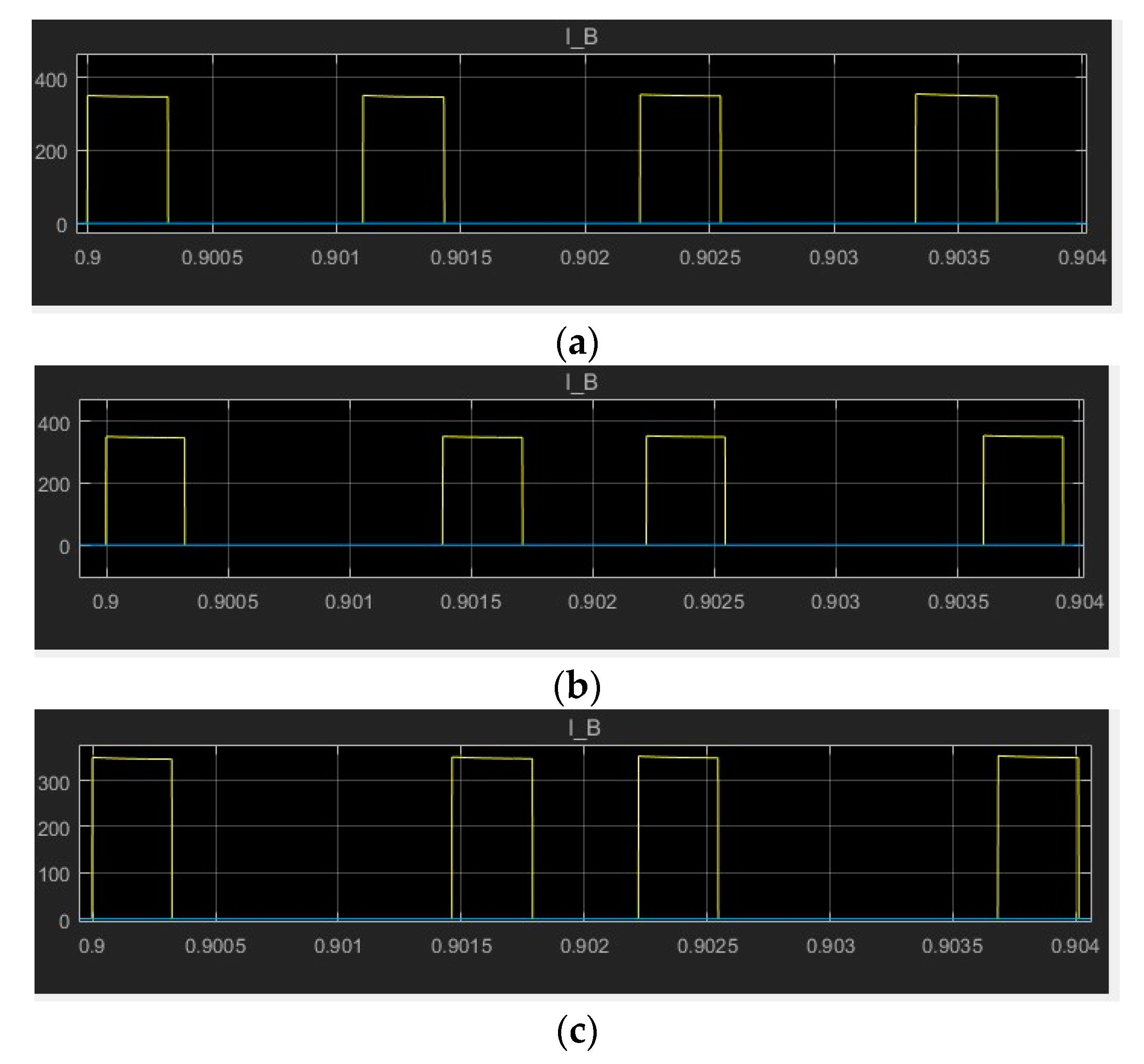Viewport: 1144px width, 1064px height.
Task: Click the 100 y-axis label in bottom plot
Action: coord(54,875)
